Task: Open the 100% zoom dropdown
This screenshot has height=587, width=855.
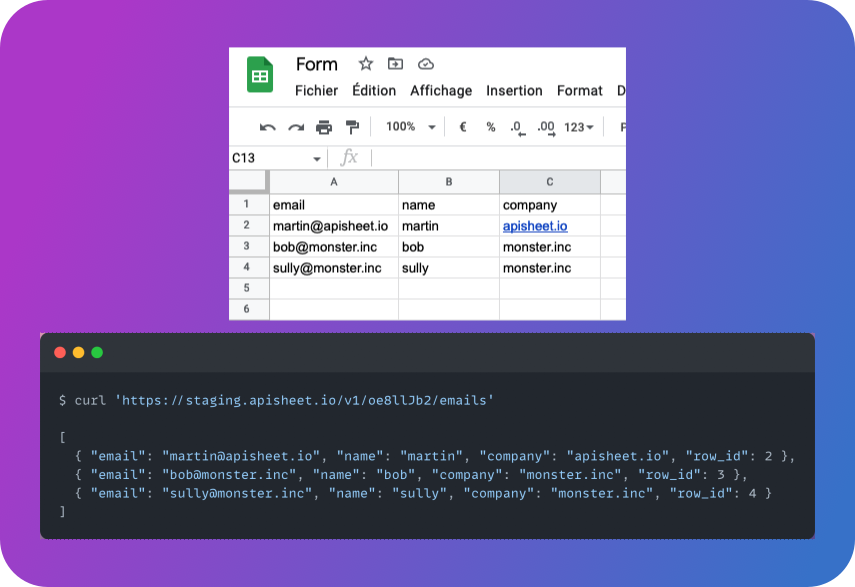Action: pyautogui.click(x=411, y=127)
